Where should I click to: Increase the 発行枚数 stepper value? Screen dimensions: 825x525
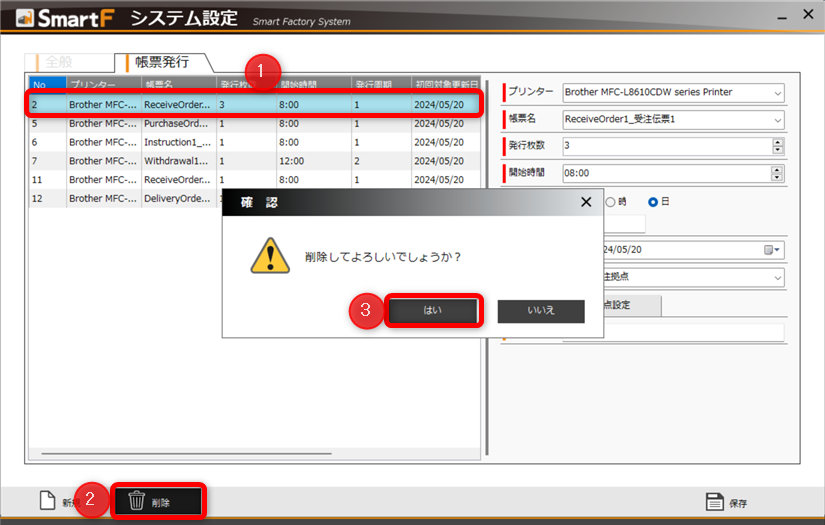777,142
